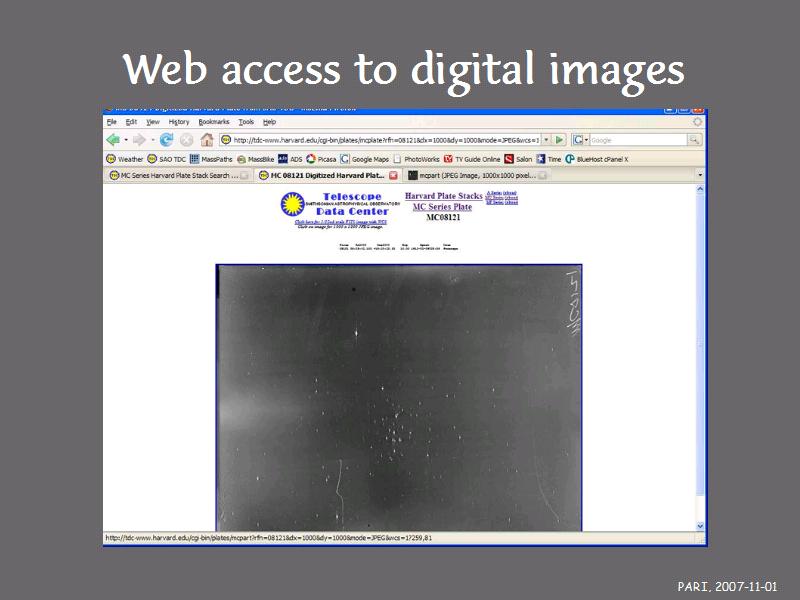Click the Forward arrow navigation button
This screenshot has width=800, height=600.
(x=139, y=139)
